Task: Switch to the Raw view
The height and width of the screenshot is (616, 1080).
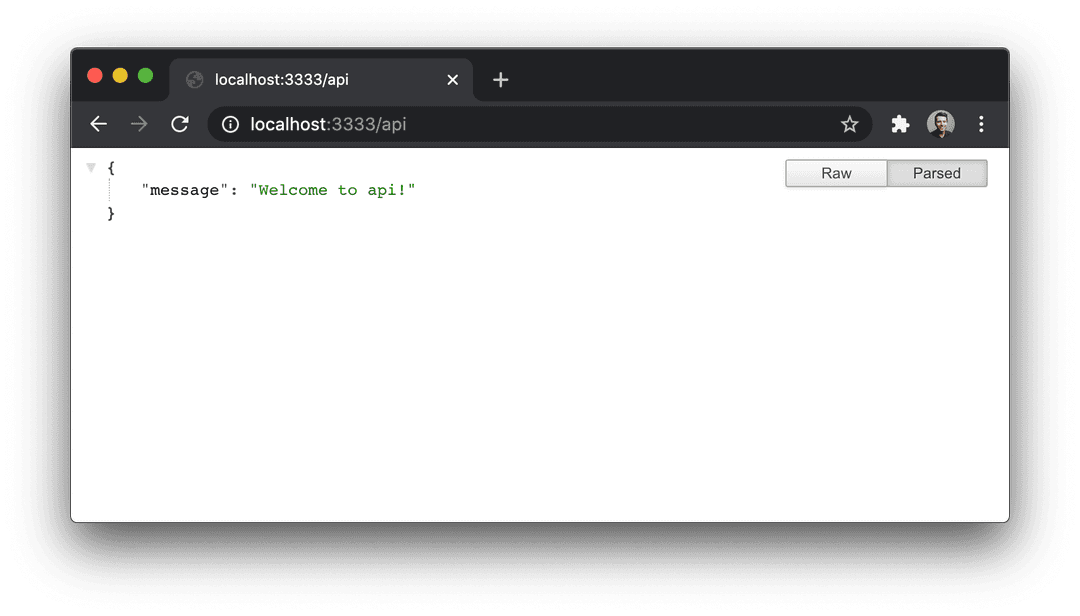Action: pyautogui.click(x=836, y=173)
